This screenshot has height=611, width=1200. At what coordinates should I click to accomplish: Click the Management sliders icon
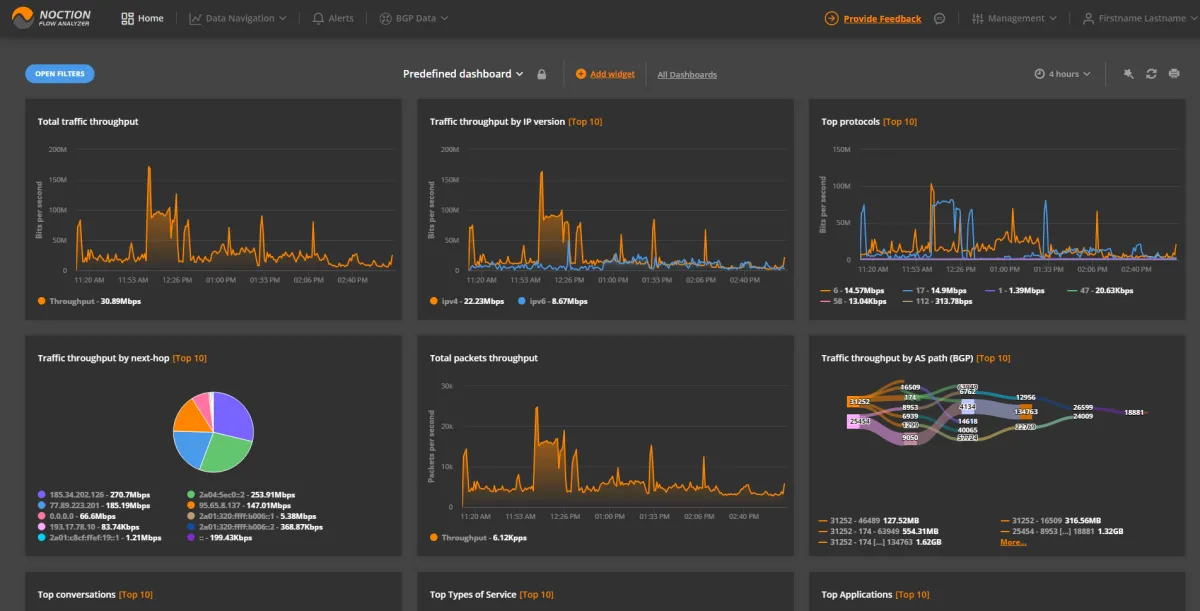[978, 18]
